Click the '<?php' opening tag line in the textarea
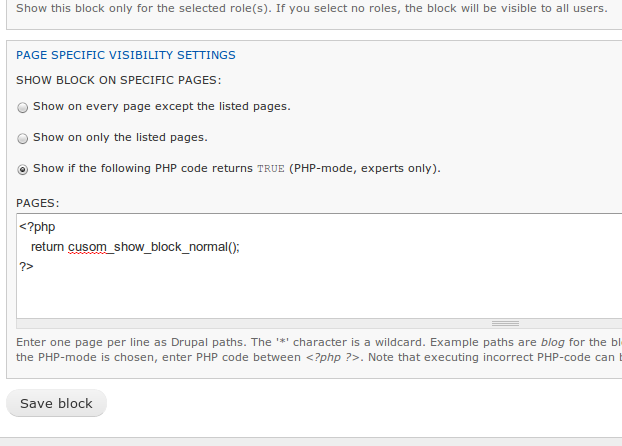Screen dimensions: 622x446 point(37,227)
